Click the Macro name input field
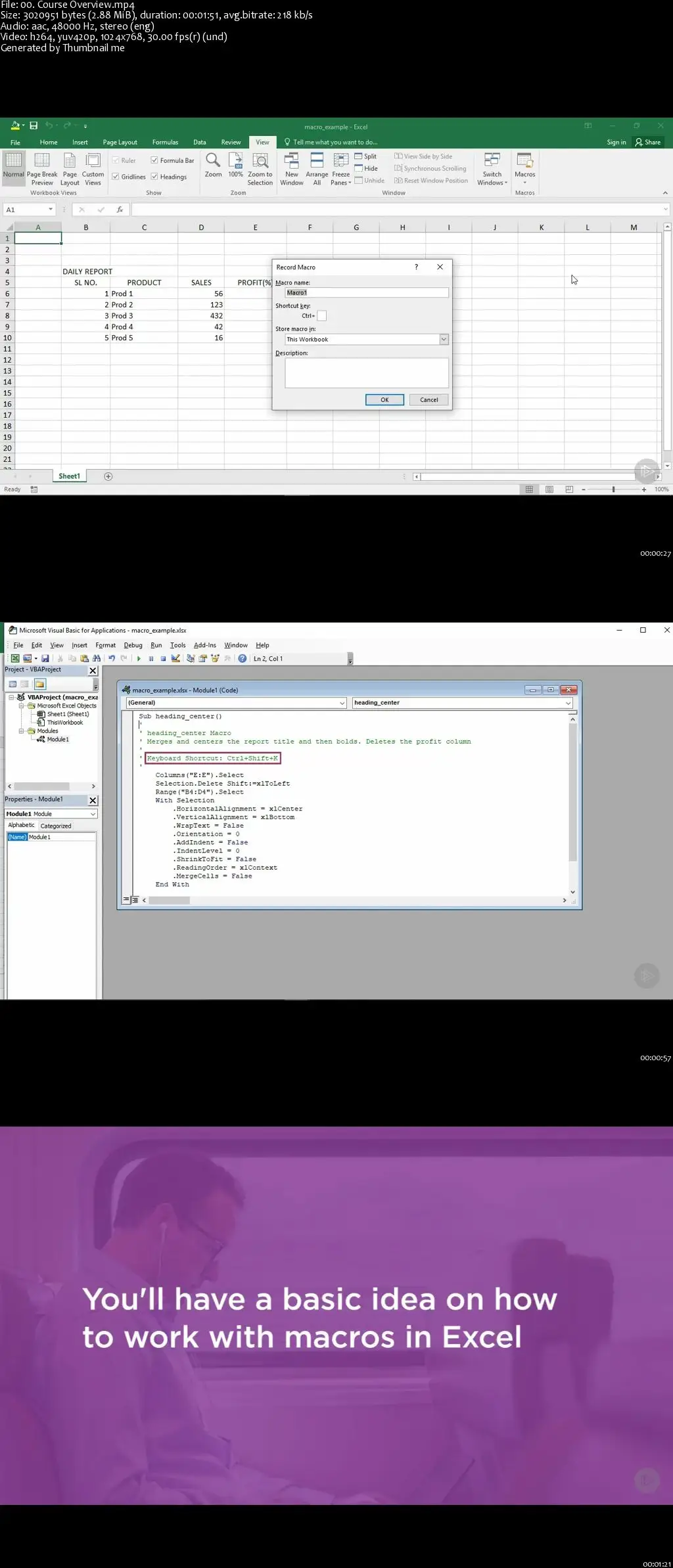Viewport: 673px width, 1568px height. (367, 293)
